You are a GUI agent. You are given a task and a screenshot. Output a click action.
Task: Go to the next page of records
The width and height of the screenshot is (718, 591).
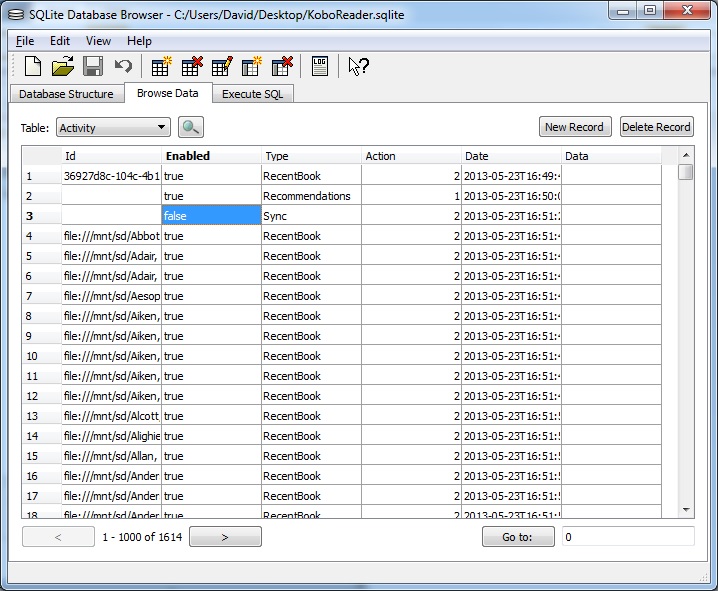(x=225, y=537)
